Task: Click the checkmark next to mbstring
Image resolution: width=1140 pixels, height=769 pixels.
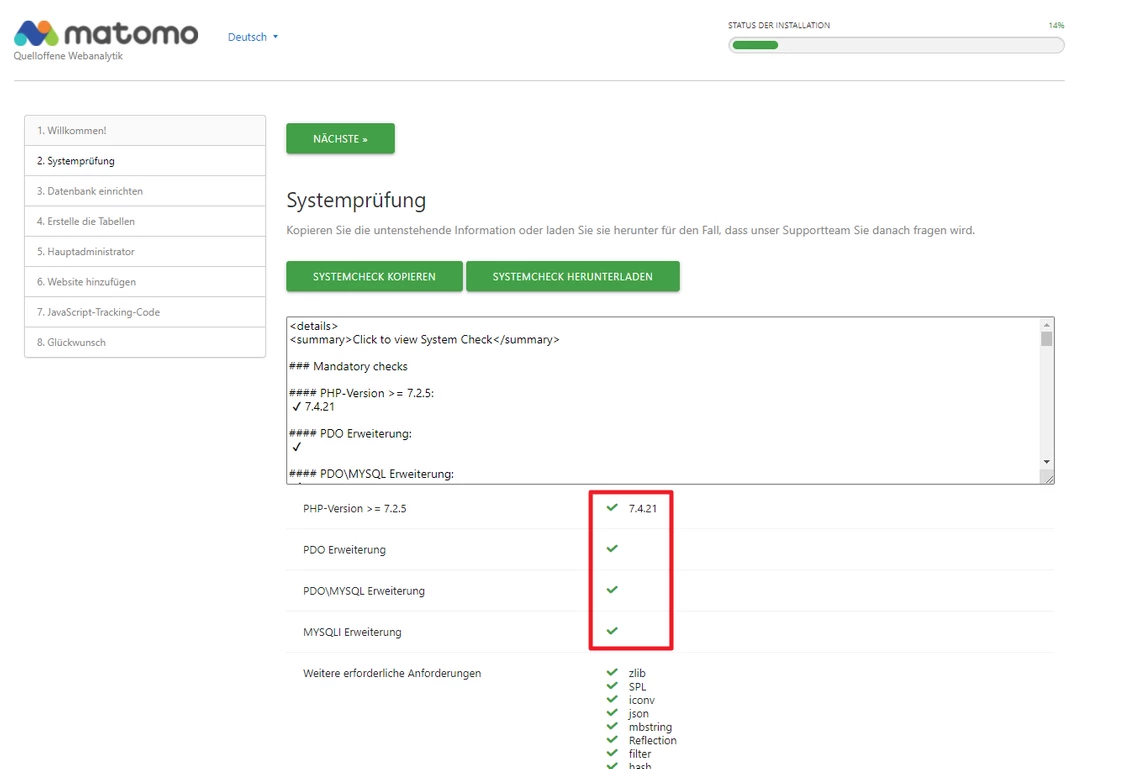Action: coord(612,727)
